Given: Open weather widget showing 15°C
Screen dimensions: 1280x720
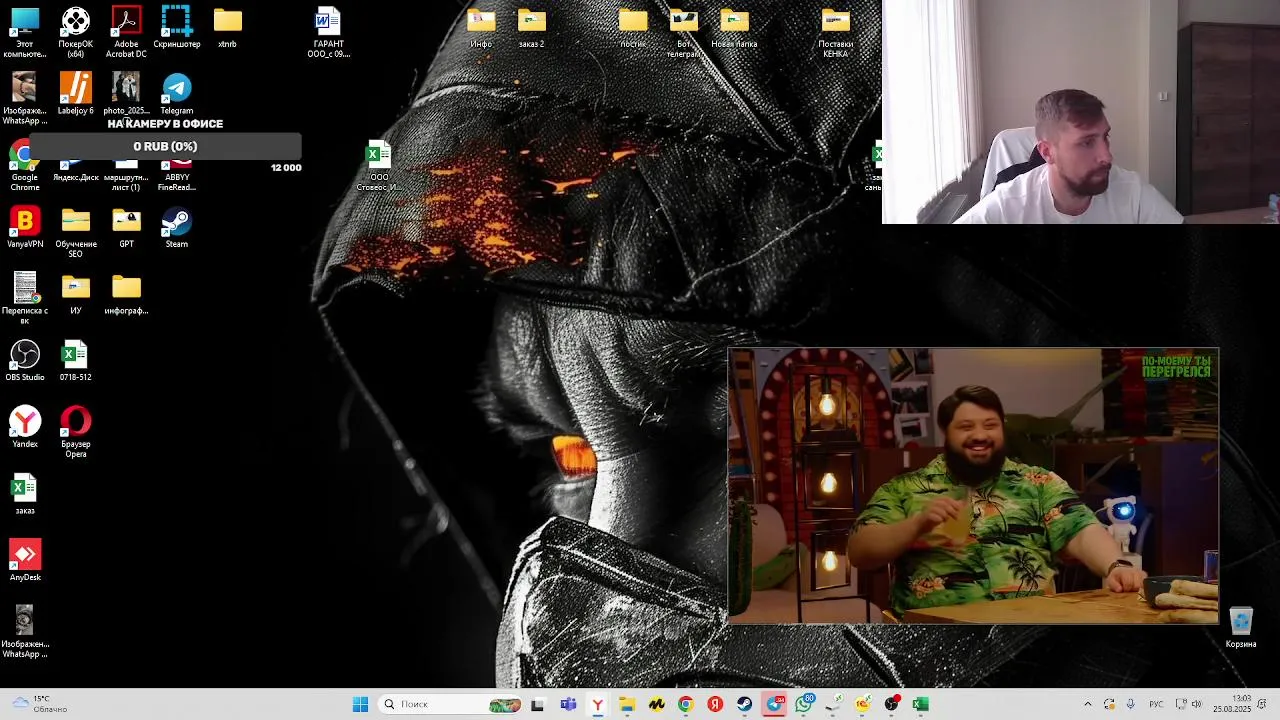Looking at the screenshot, I should [38, 704].
